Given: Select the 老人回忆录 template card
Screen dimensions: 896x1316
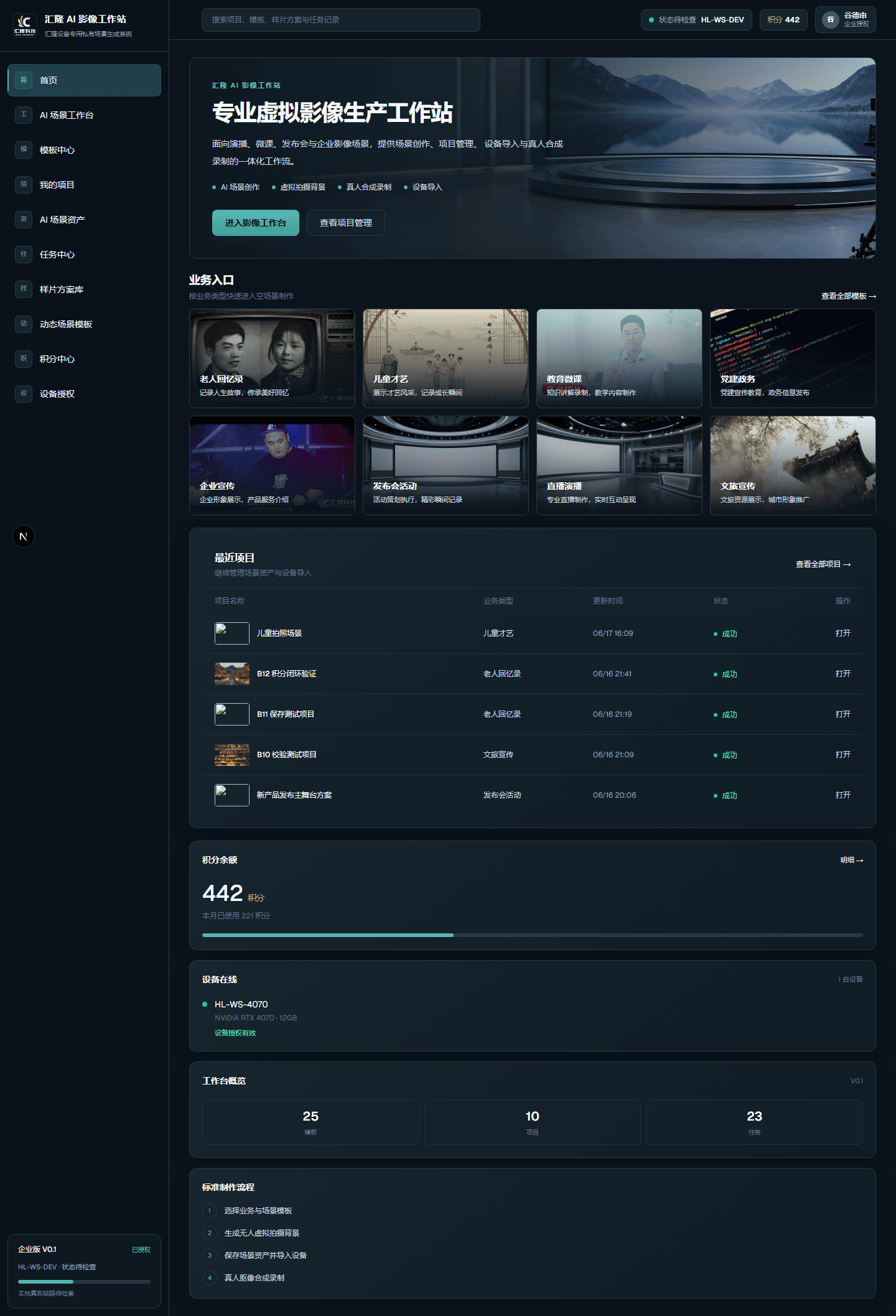Looking at the screenshot, I should tap(272, 358).
